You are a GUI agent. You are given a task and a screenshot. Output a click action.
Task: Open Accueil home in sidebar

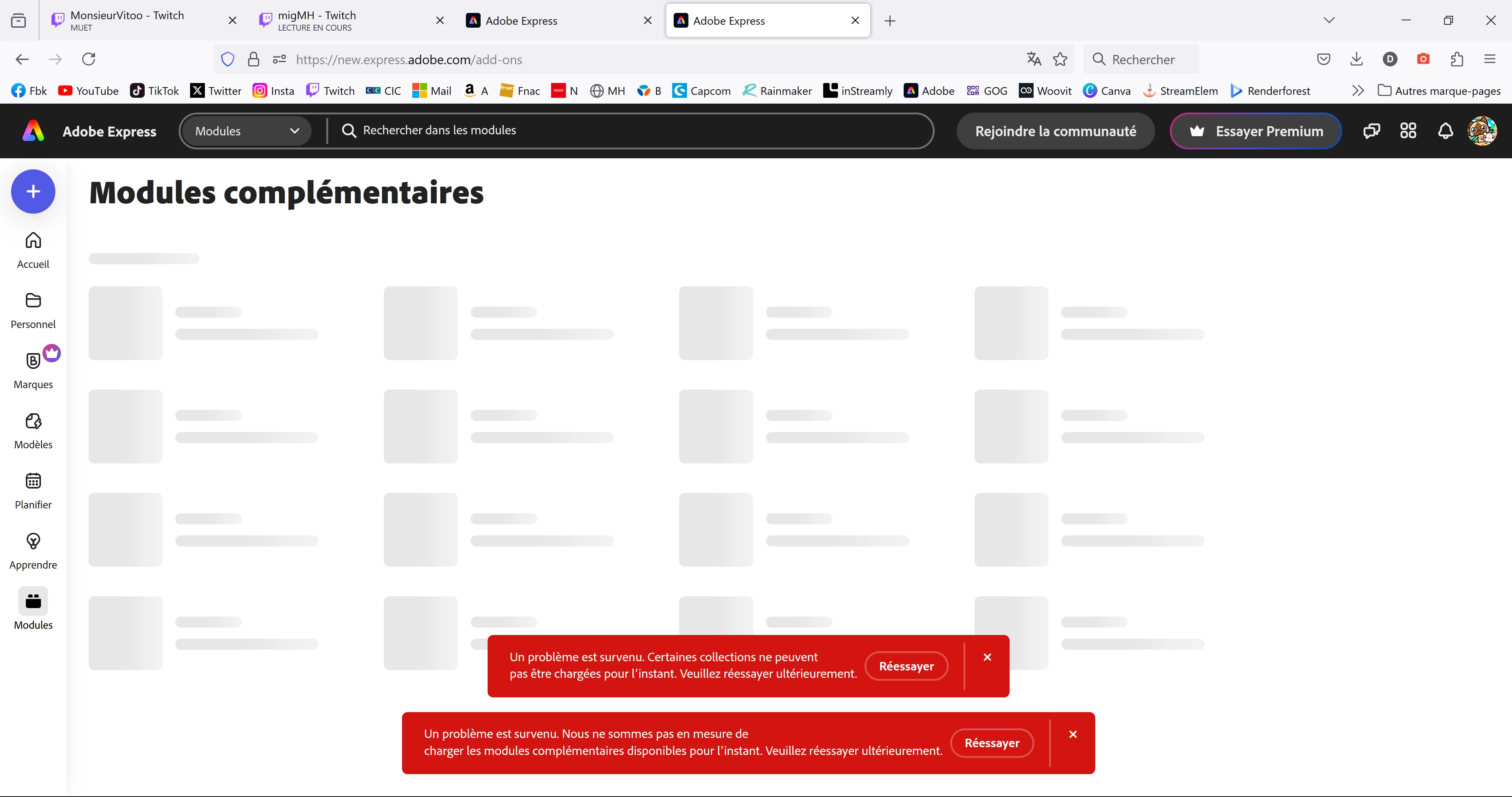[33, 249]
